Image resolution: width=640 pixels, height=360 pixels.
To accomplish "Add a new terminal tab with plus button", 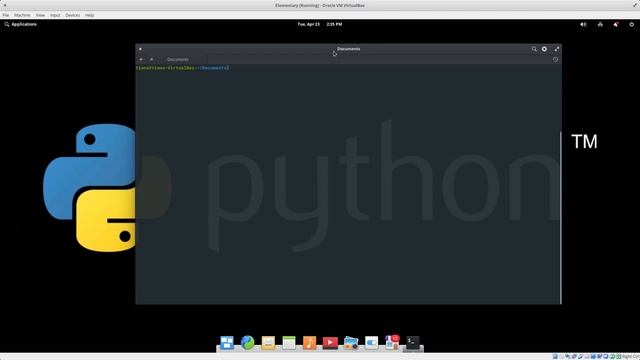I will click(141, 59).
